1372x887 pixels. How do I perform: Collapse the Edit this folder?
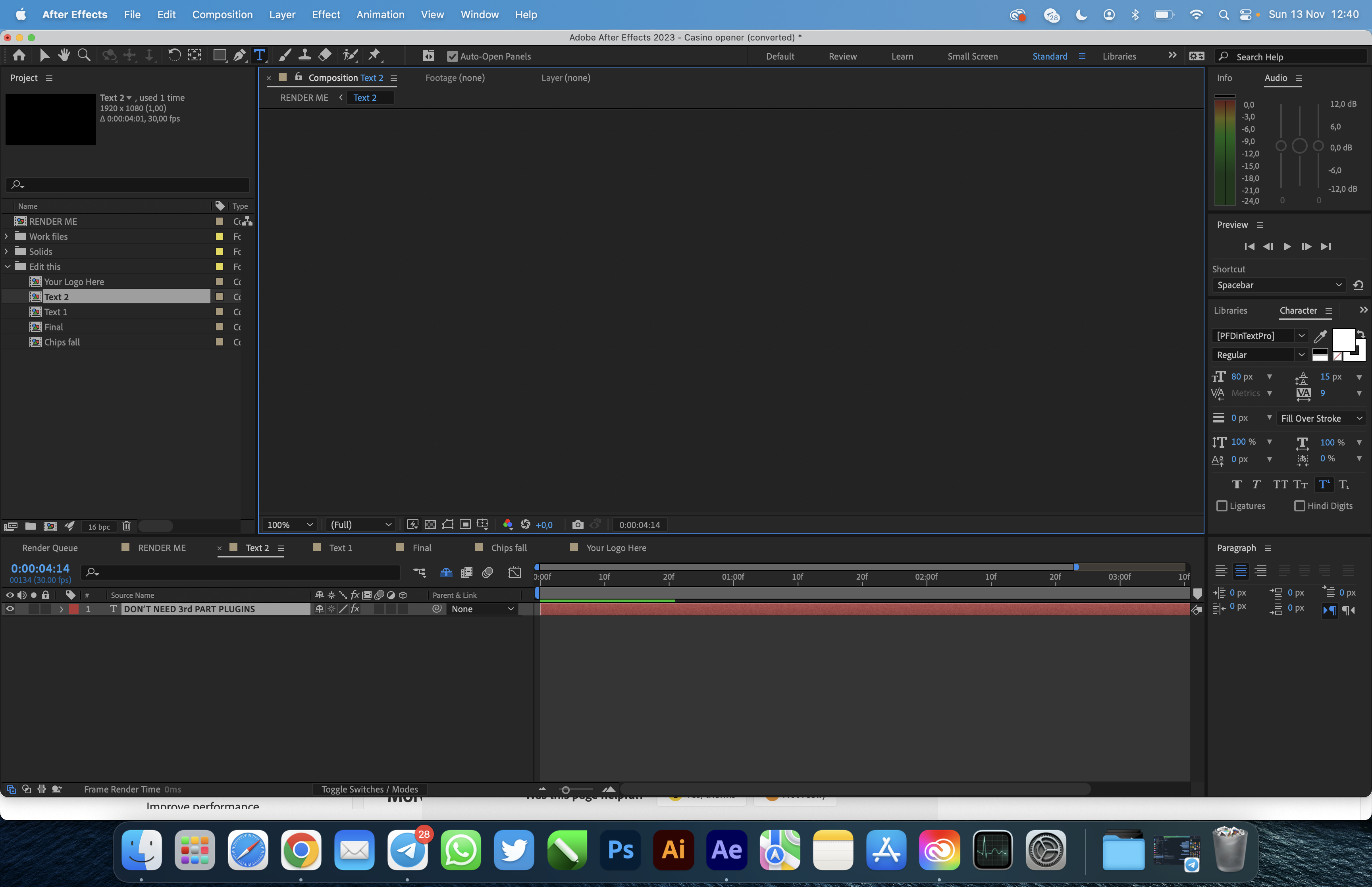pyautogui.click(x=8, y=266)
